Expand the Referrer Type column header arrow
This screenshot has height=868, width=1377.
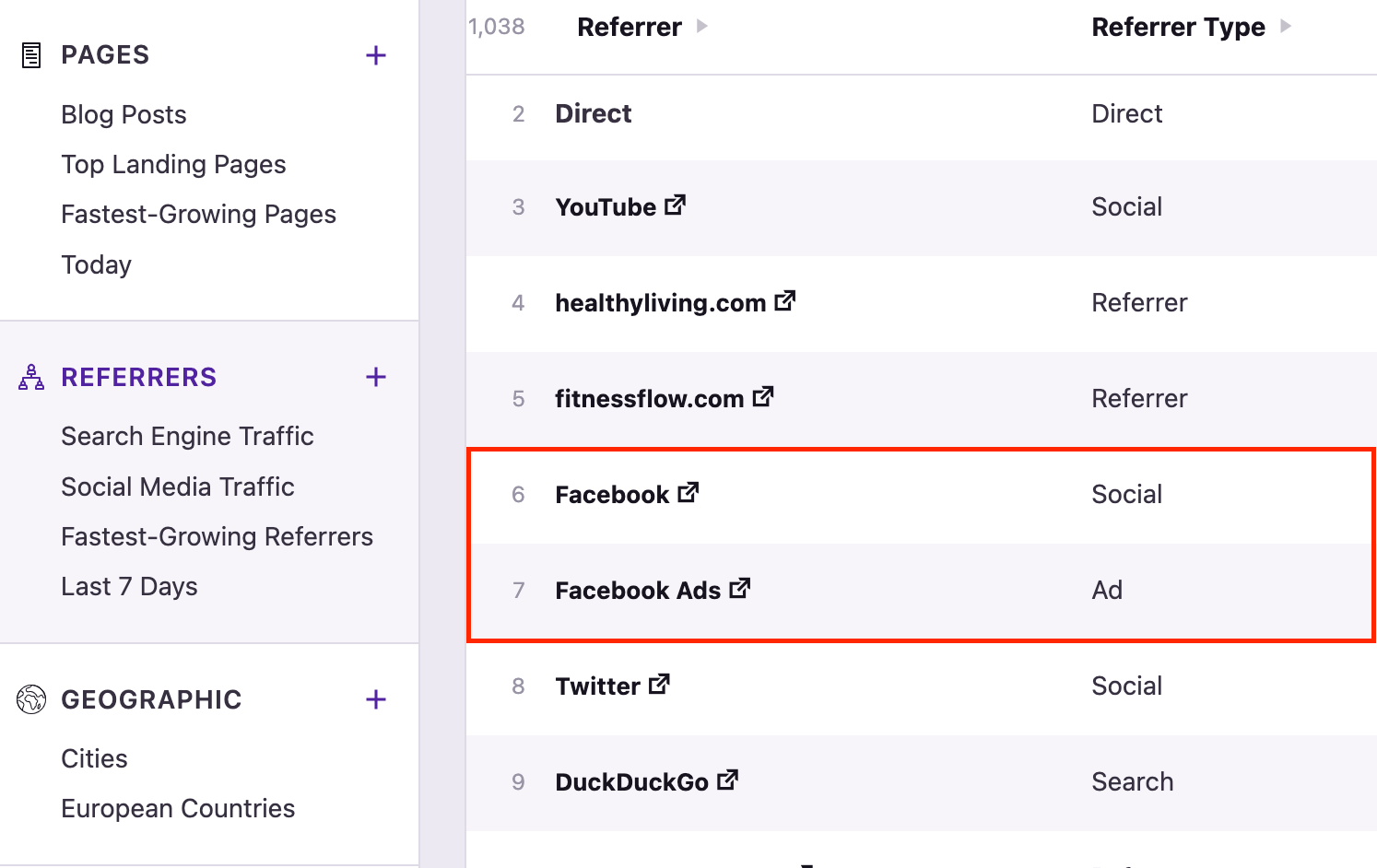coord(1287,27)
